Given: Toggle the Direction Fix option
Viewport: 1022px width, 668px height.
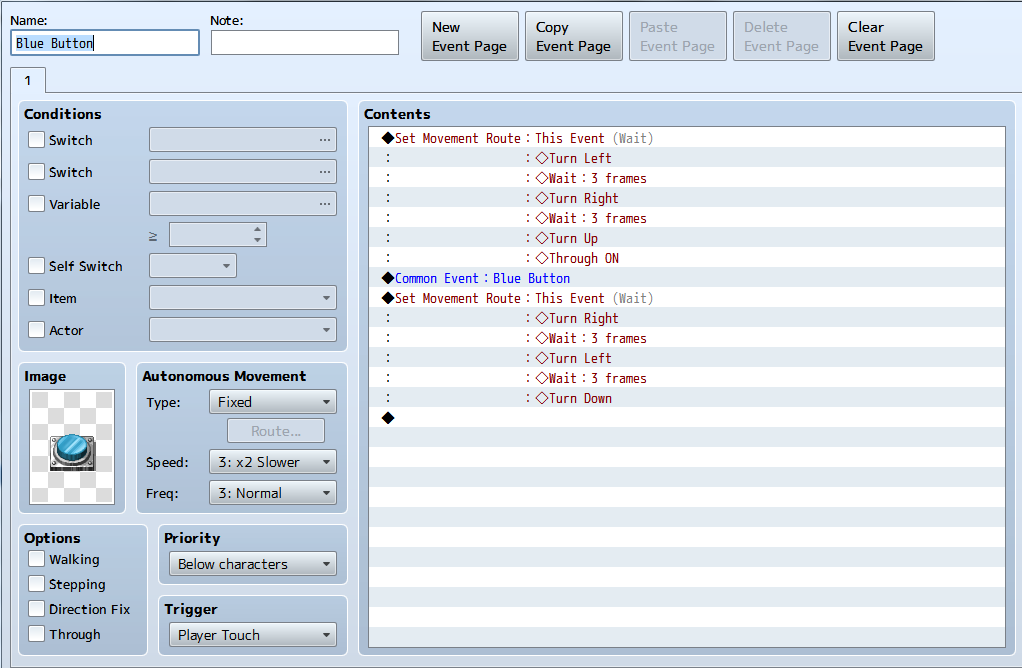Looking at the screenshot, I should coord(37,609).
